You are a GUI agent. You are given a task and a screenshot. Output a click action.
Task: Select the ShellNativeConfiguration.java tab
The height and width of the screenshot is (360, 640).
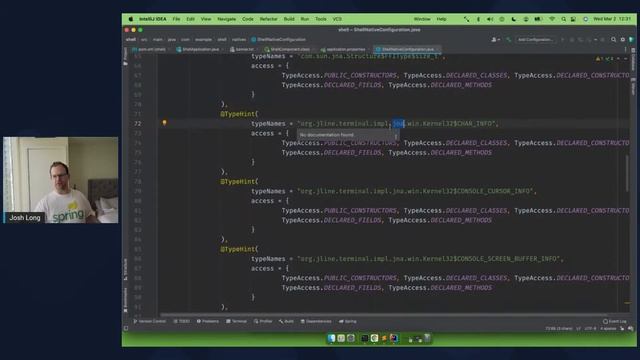[406, 49]
